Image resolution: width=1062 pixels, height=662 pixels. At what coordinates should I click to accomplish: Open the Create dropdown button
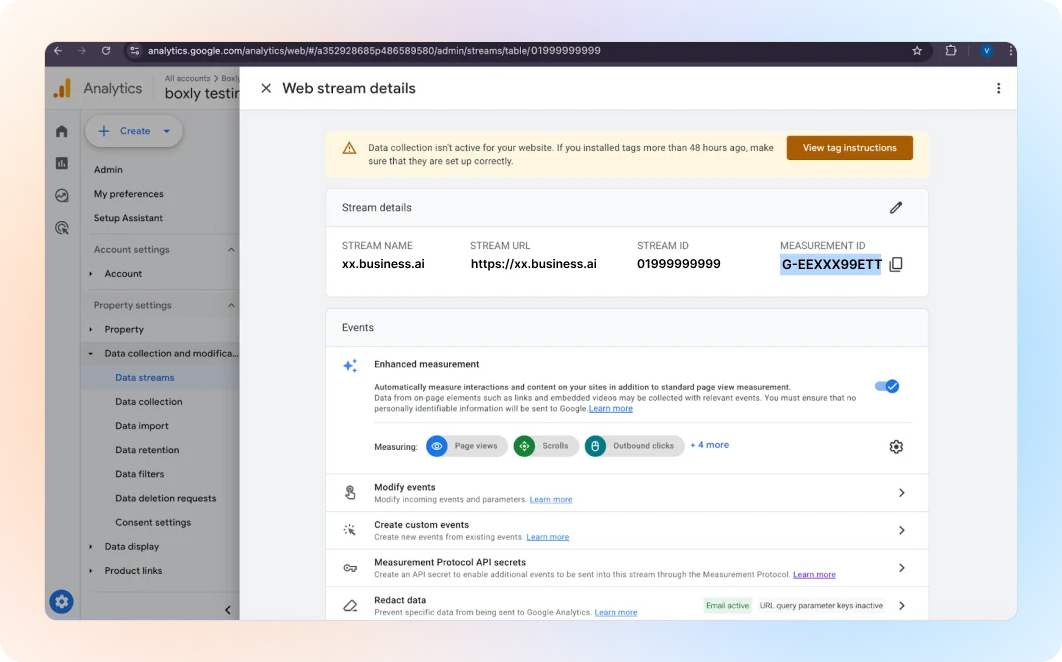135,131
